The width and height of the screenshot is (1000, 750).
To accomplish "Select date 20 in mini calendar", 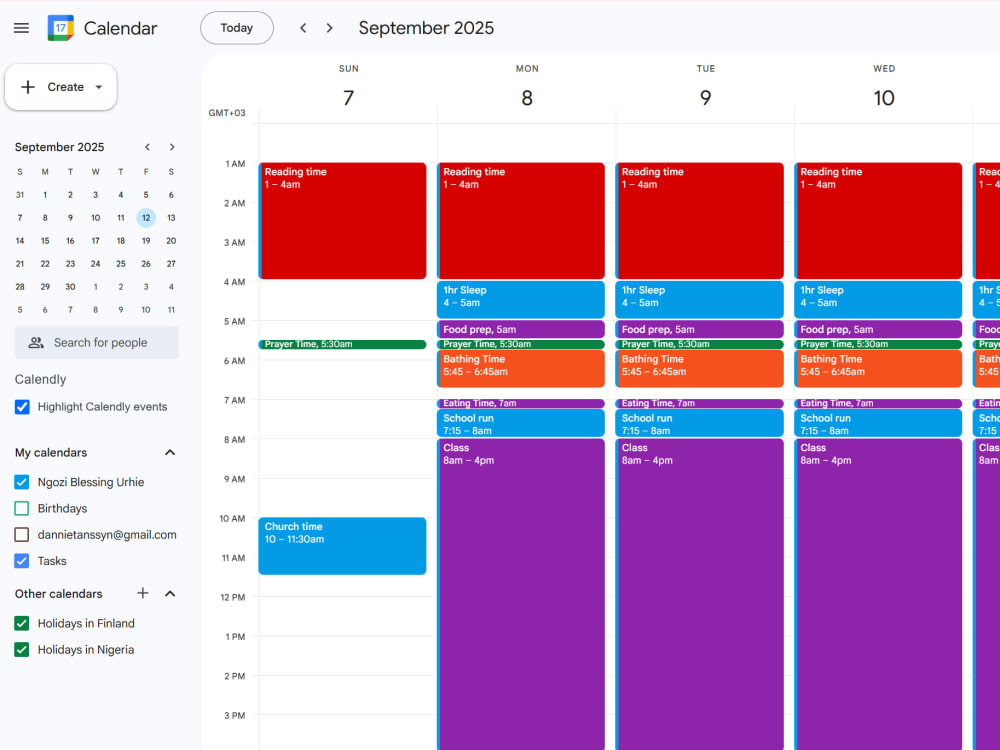I will click(x=171, y=241).
